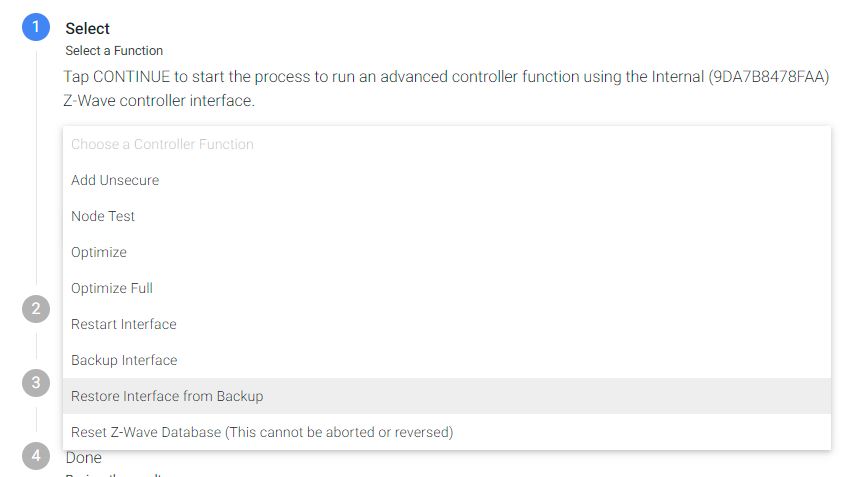
Task: Click the step 2 circle icon
Action: click(36, 309)
